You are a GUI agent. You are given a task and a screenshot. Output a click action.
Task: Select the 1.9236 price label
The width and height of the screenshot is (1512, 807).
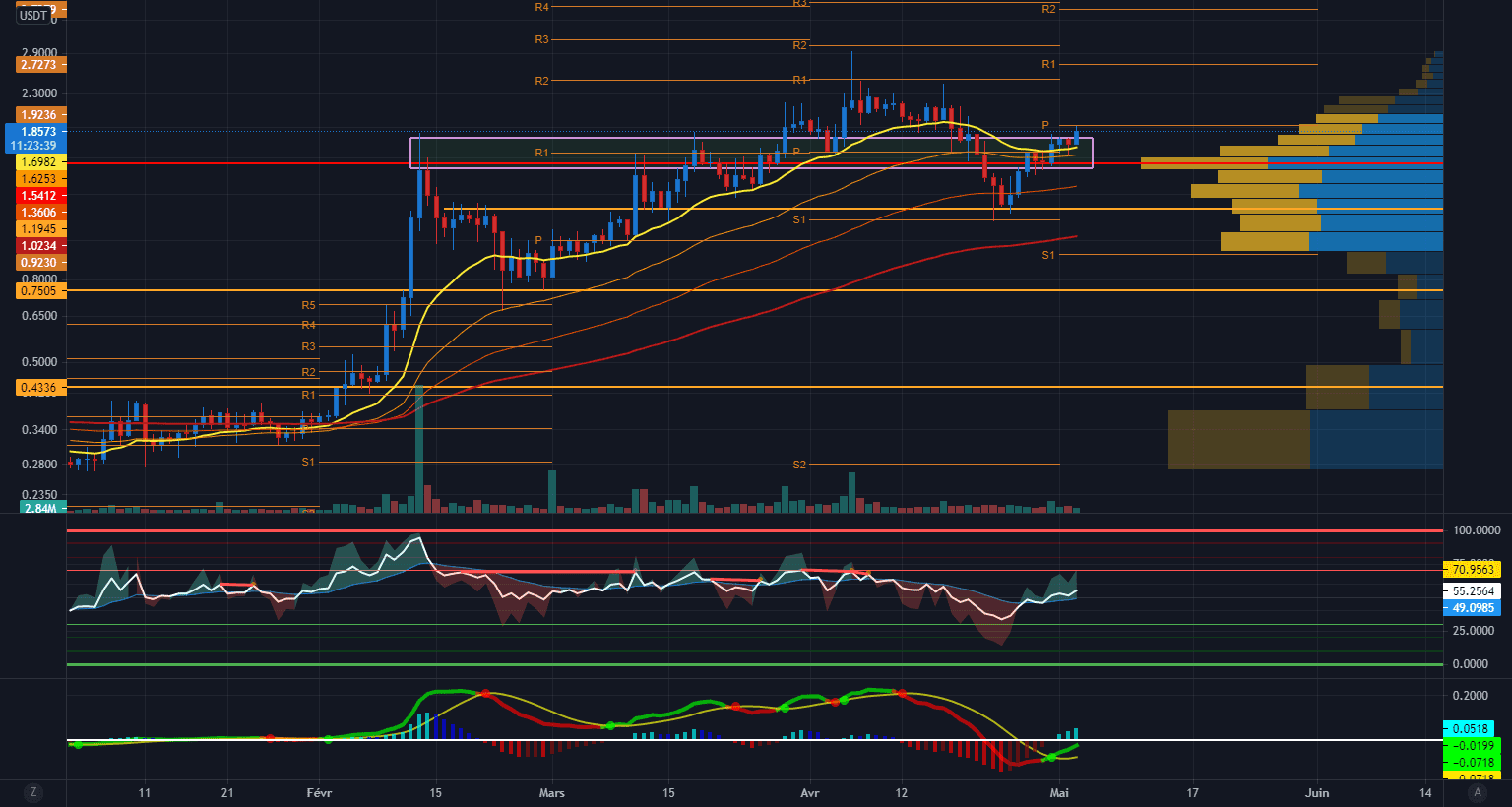(41, 115)
